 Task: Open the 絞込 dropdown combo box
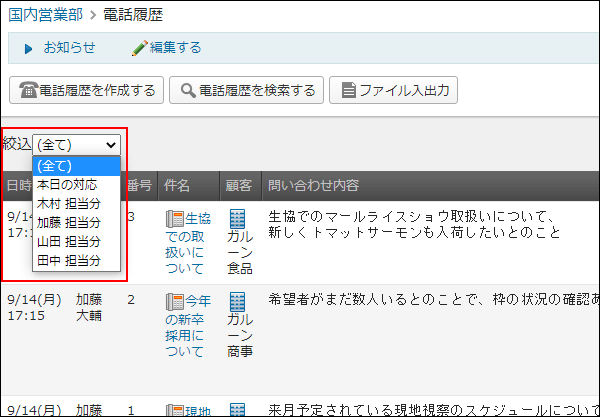[77, 145]
